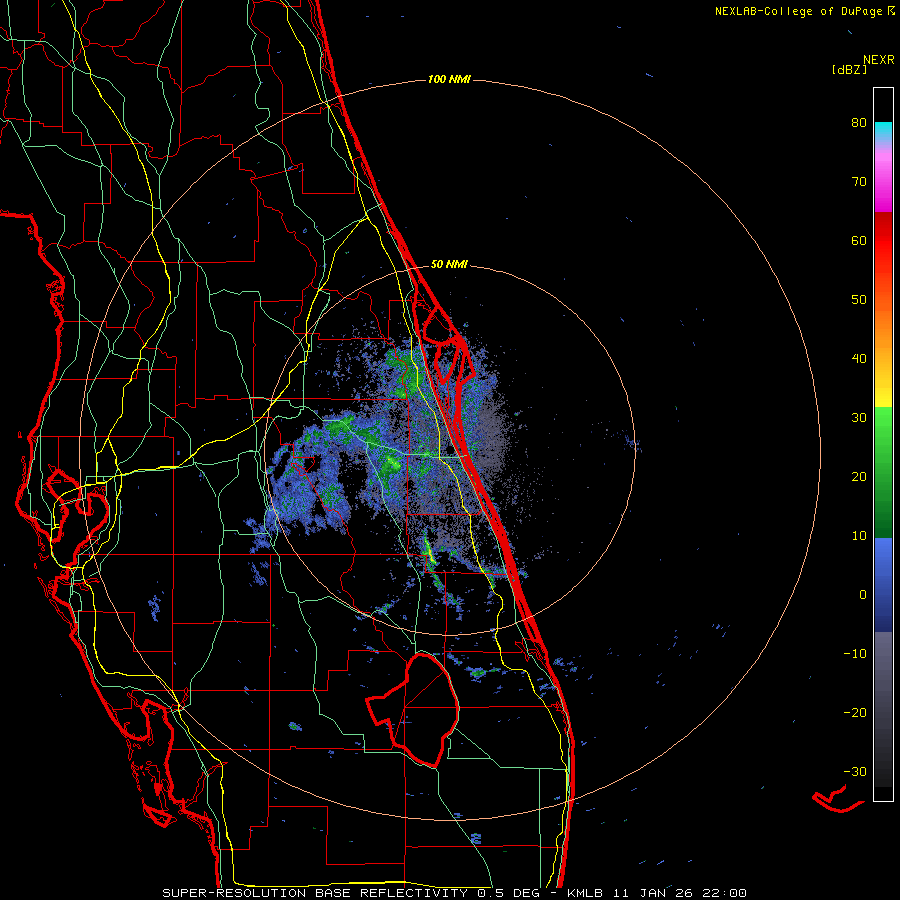Click the dBZ units label above the color scale
This screenshot has height=900, width=900.
tap(849, 70)
